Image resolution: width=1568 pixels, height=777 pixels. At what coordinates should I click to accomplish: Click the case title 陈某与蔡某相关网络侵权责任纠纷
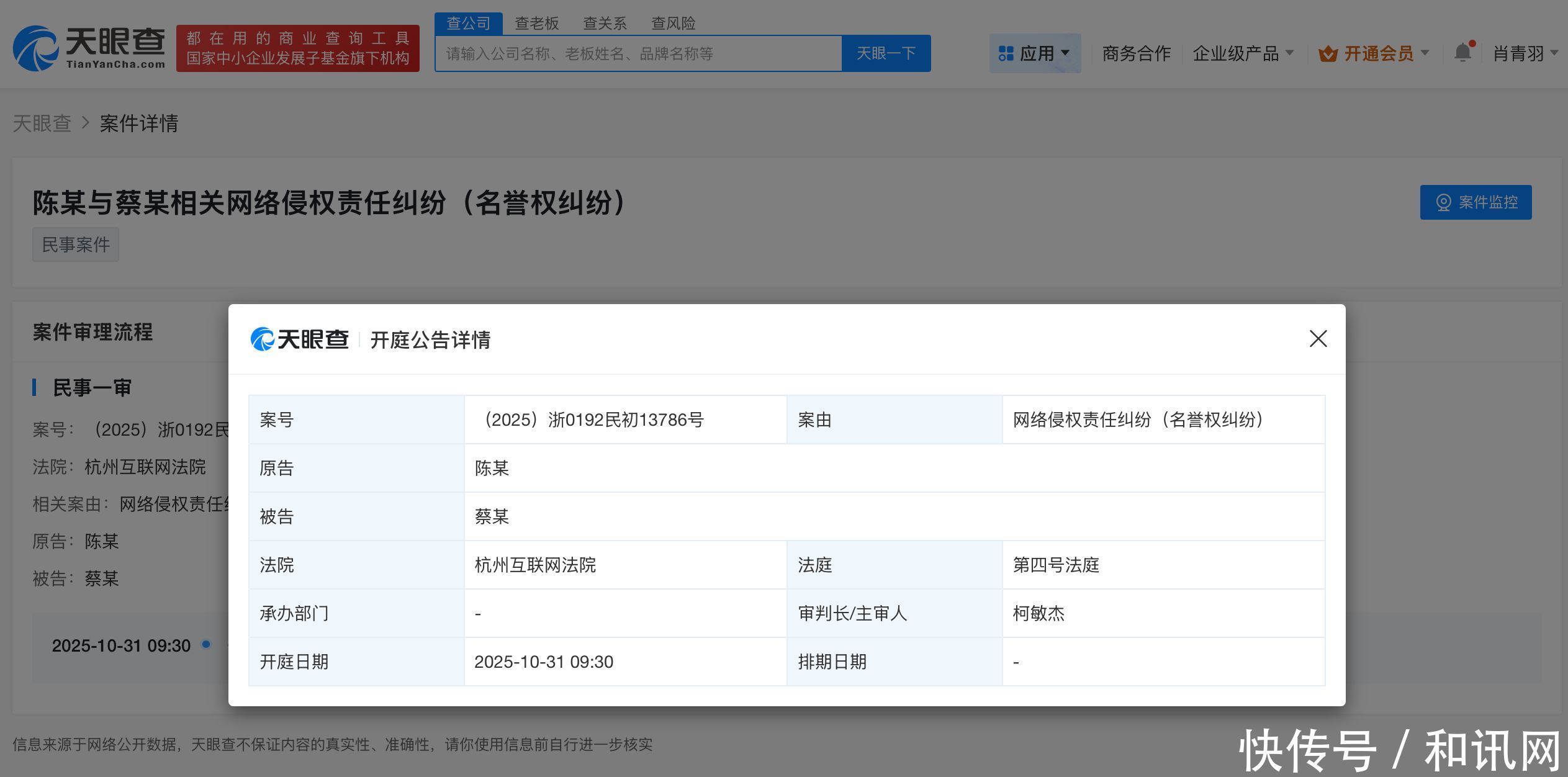point(330,202)
